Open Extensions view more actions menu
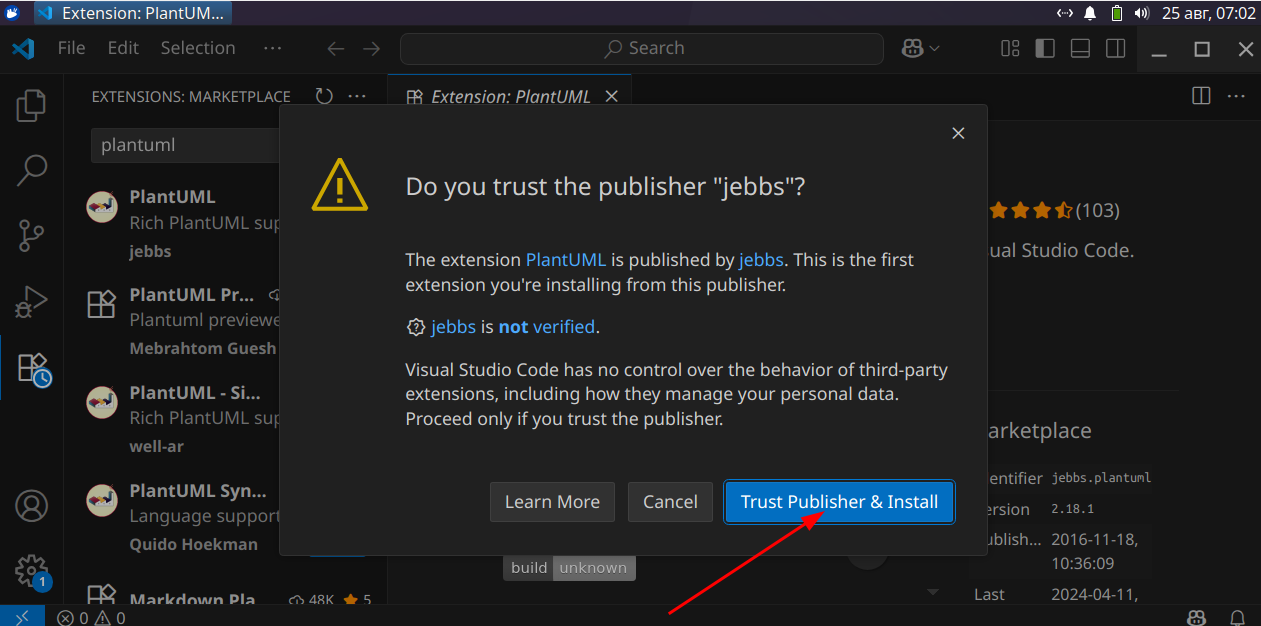This screenshot has width=1261, height=626. [357, 96]
